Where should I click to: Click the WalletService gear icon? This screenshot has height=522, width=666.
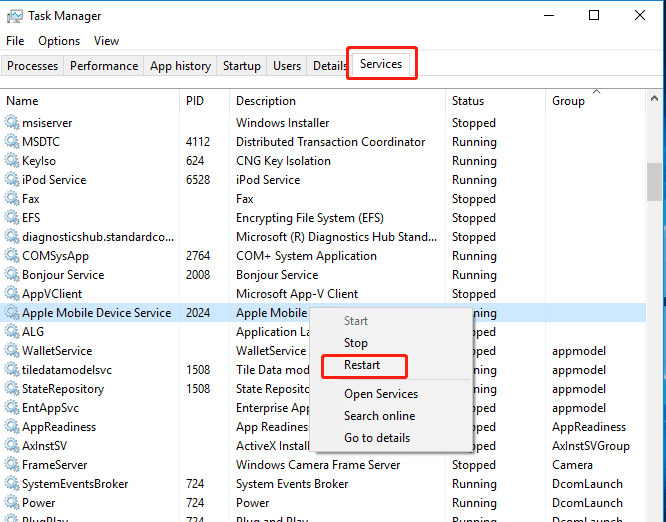12,351
